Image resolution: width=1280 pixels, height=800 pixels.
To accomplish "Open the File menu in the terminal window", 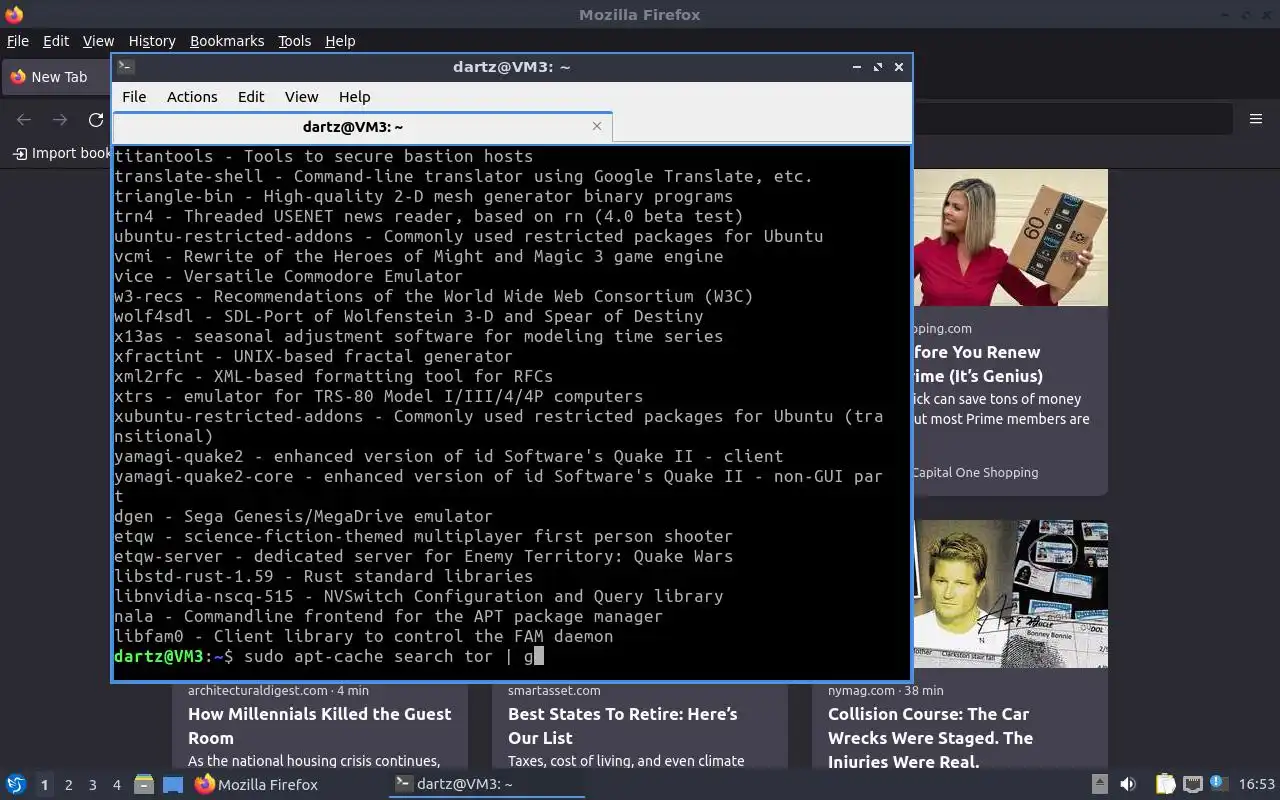I will point(134,97).
